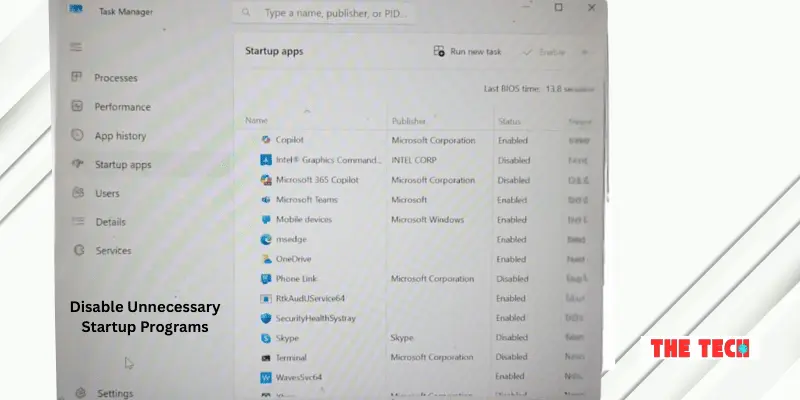Image resolution: width=800 pixels, height=400 pixels.
Task: Click the Users people icon
Action: click(78, 192)
